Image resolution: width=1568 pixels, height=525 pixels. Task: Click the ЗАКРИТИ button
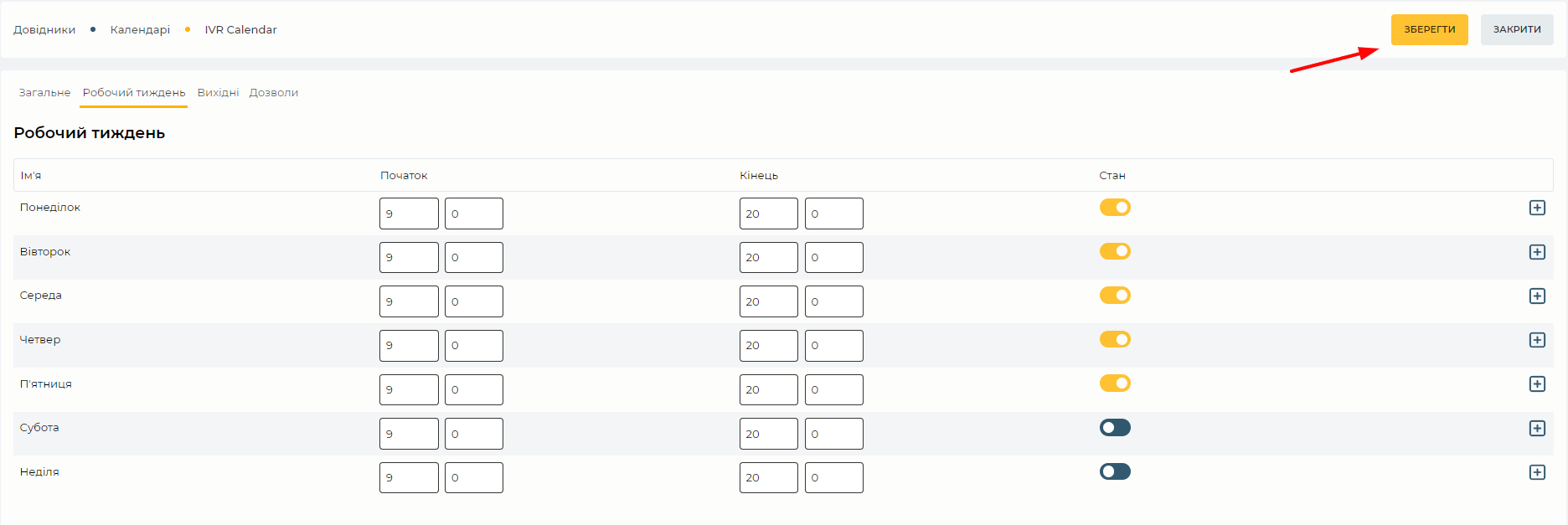point(1517,29)
